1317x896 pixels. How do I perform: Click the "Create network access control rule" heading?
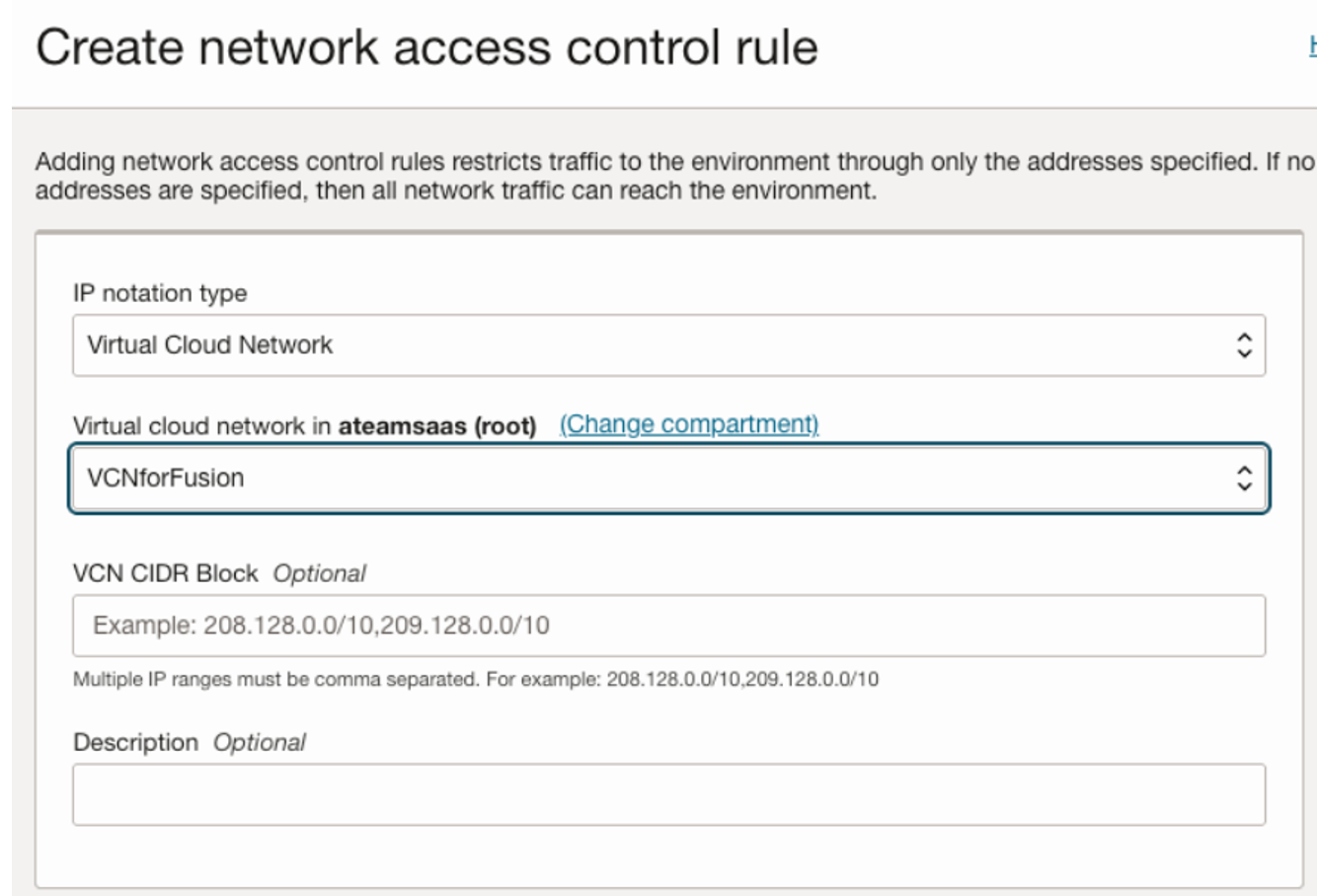[426, 47]
